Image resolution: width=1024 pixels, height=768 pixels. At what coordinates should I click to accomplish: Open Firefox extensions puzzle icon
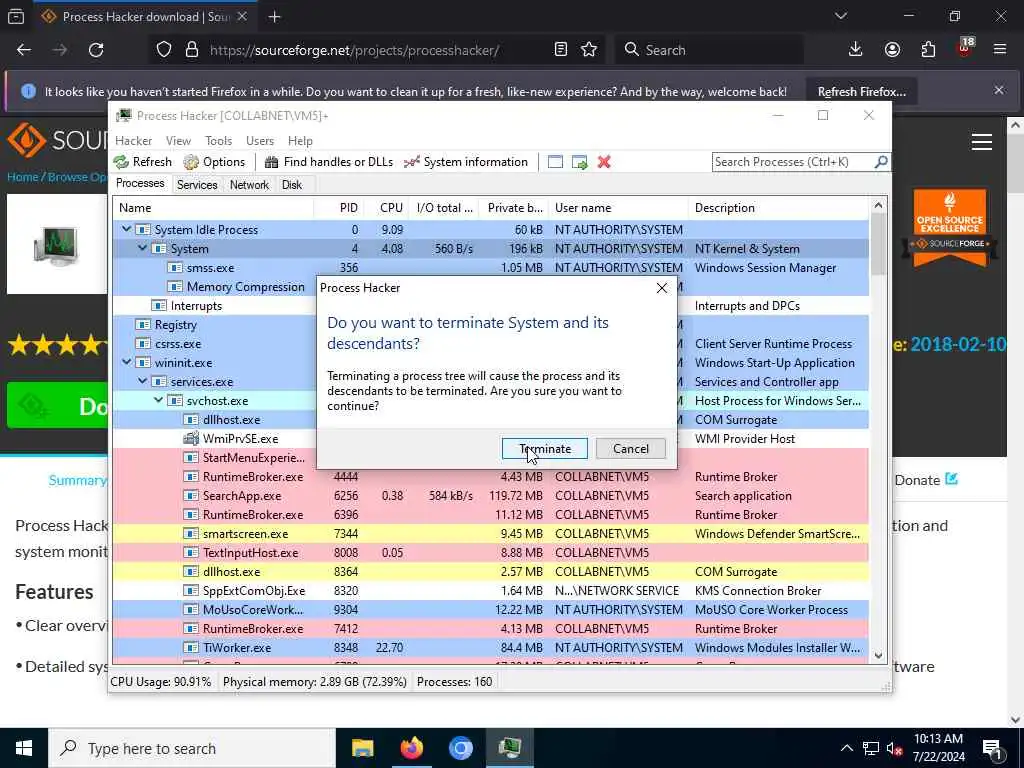tap(928, 50)
